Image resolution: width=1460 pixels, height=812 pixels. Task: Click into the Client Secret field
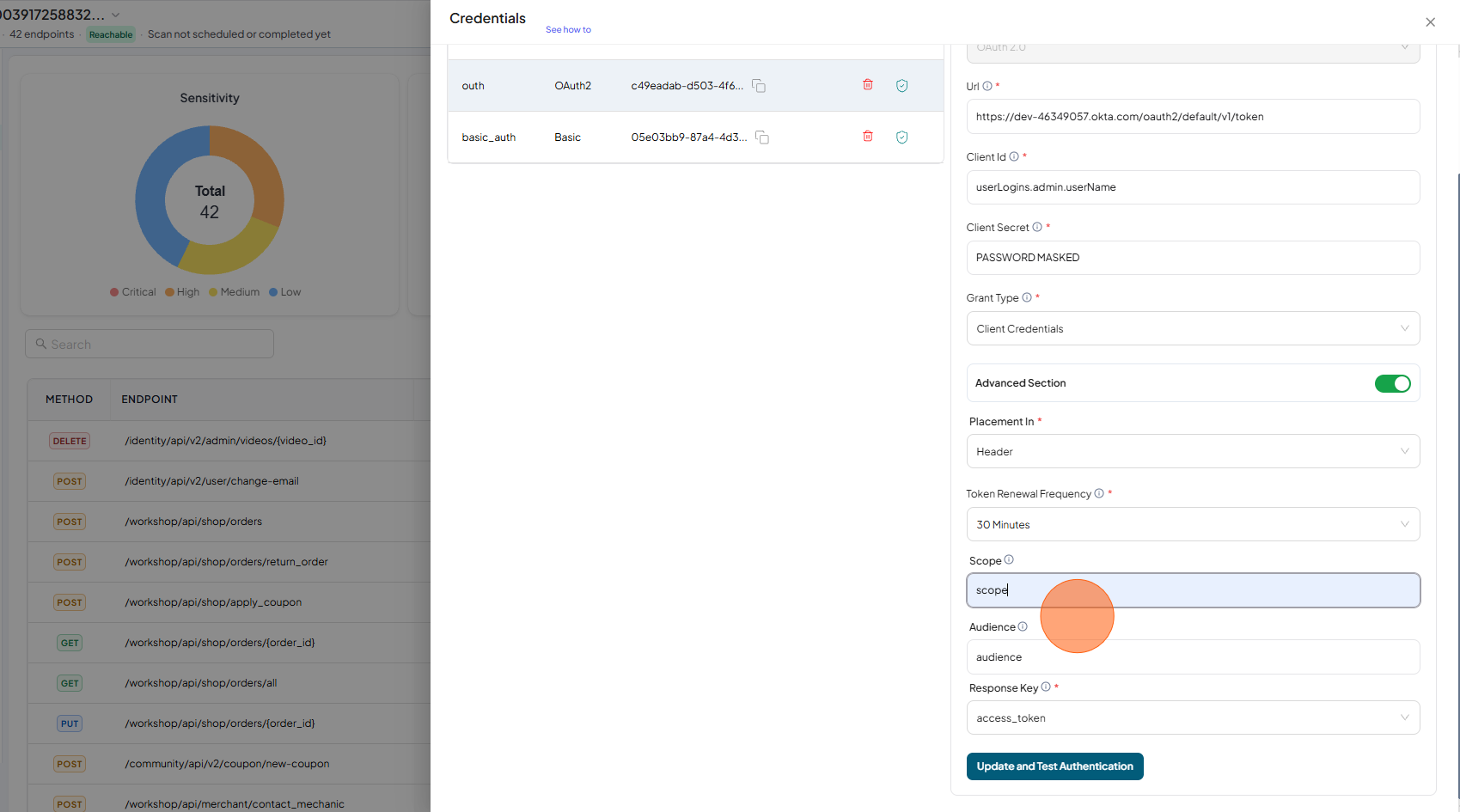coord(1193,258)
